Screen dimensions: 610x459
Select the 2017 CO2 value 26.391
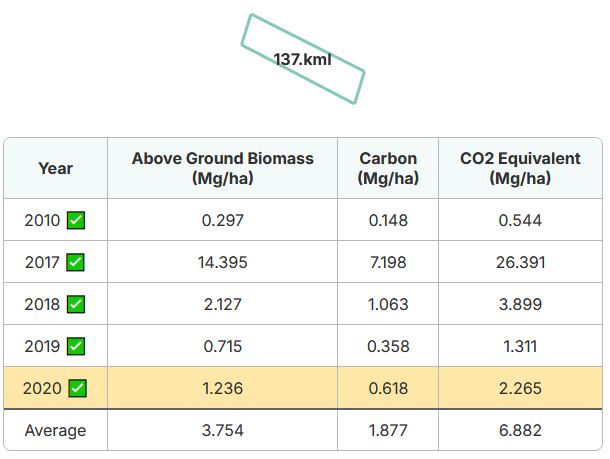520,262
